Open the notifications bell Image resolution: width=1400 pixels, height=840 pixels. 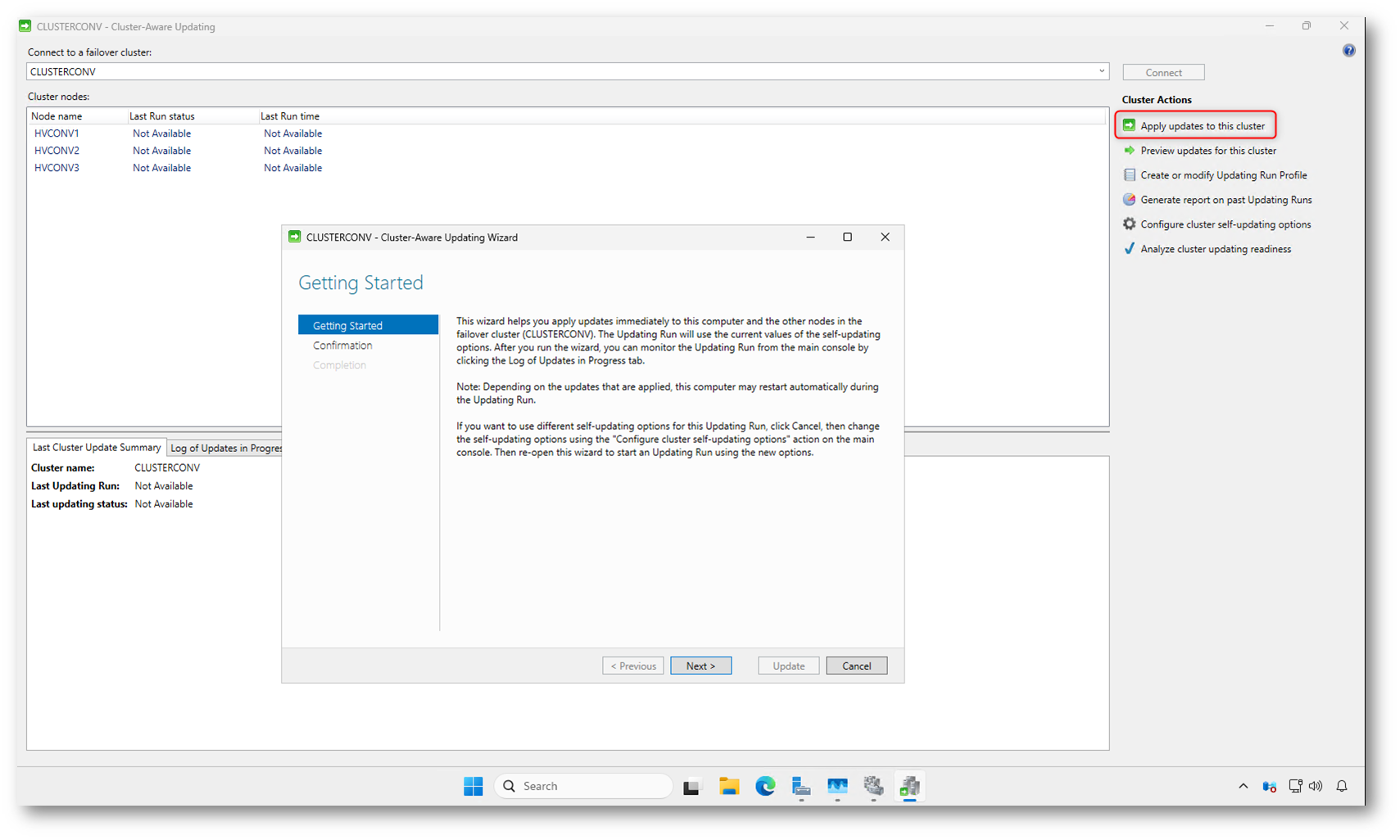click(x=1342, y=786)
